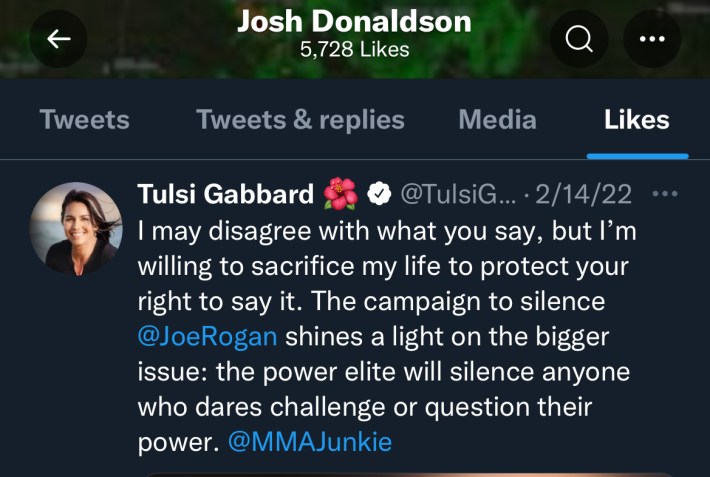Follow the @MMAJunkie mention link

coord(310,442)
